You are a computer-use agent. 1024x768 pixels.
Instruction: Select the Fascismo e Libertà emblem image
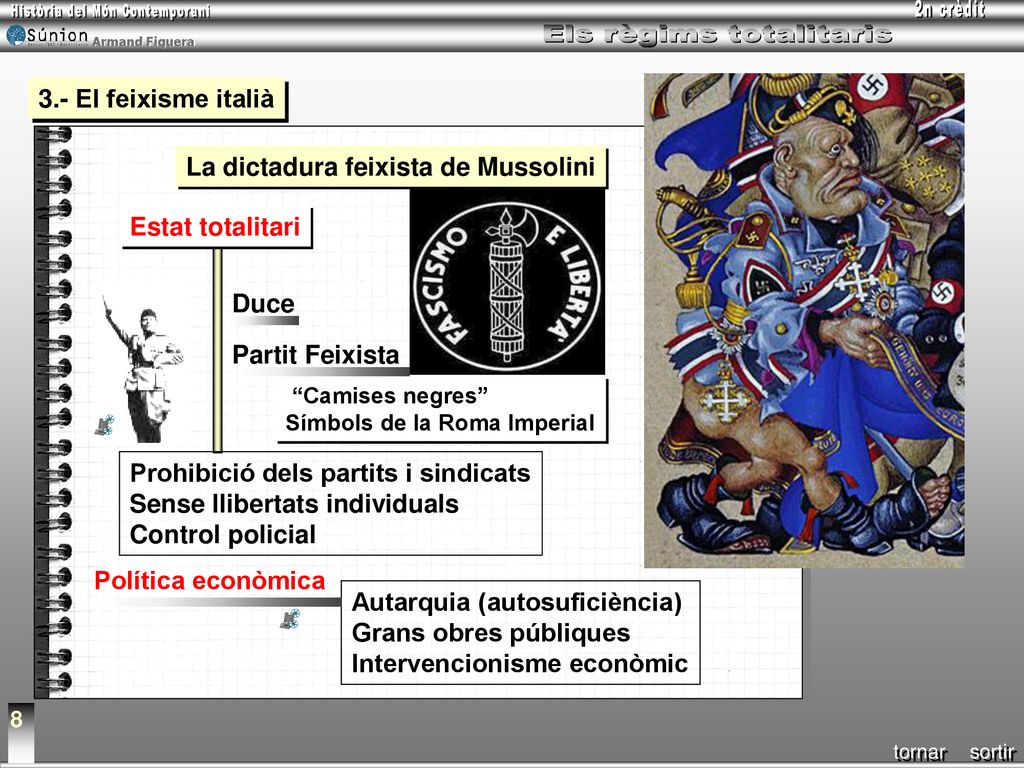(507, 282)
